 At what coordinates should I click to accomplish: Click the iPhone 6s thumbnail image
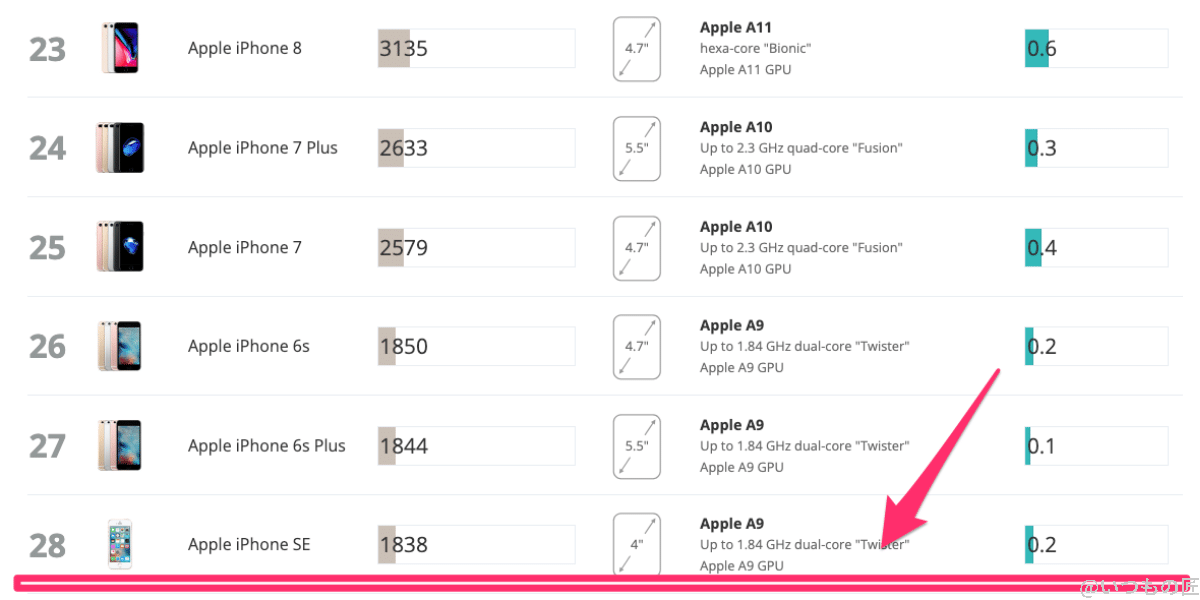point(120,345)
